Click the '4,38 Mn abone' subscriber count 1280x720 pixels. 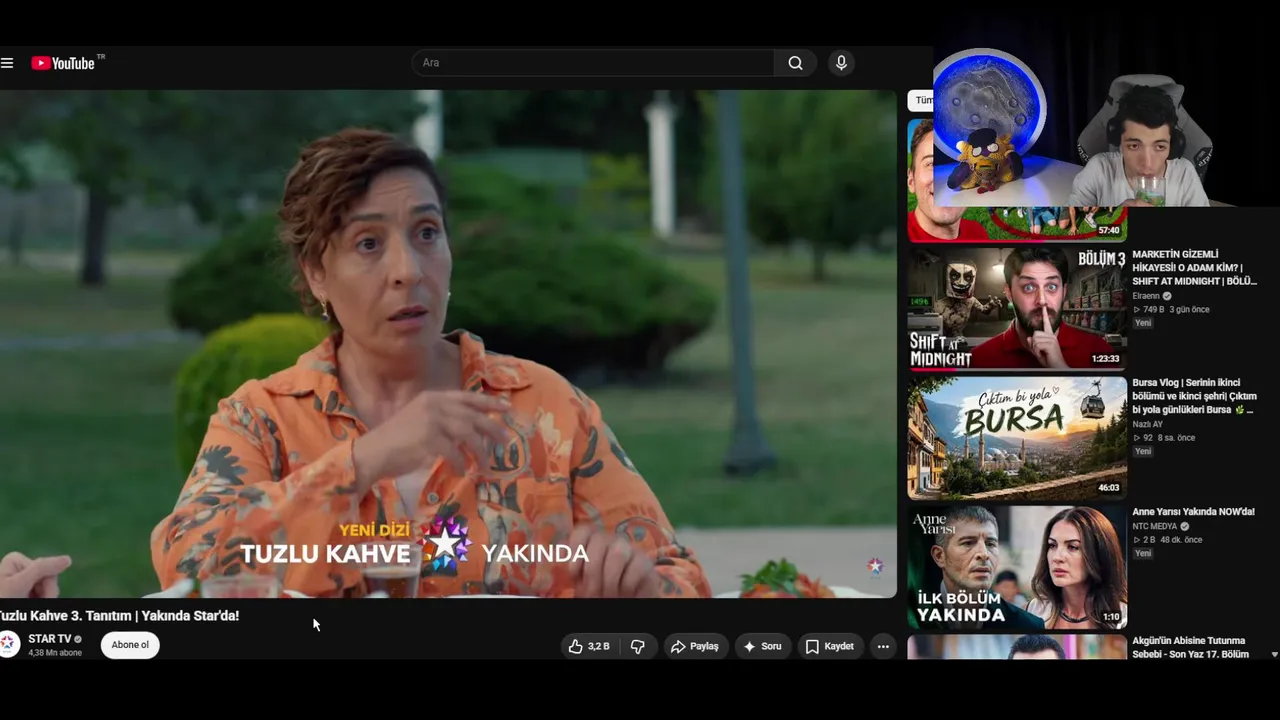(55, 653)
